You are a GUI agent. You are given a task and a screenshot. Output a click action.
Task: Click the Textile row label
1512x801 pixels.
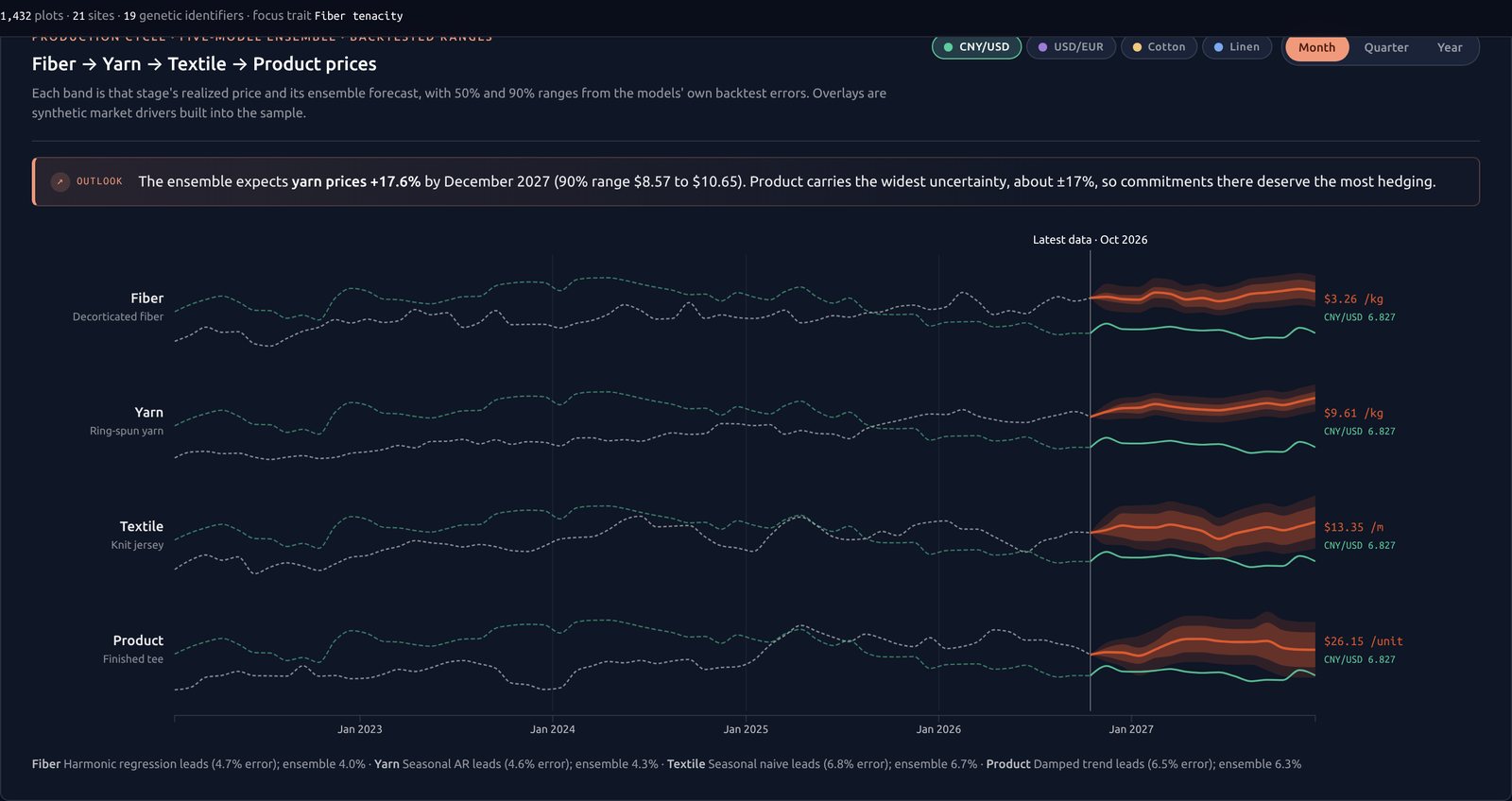coord(141,527)
